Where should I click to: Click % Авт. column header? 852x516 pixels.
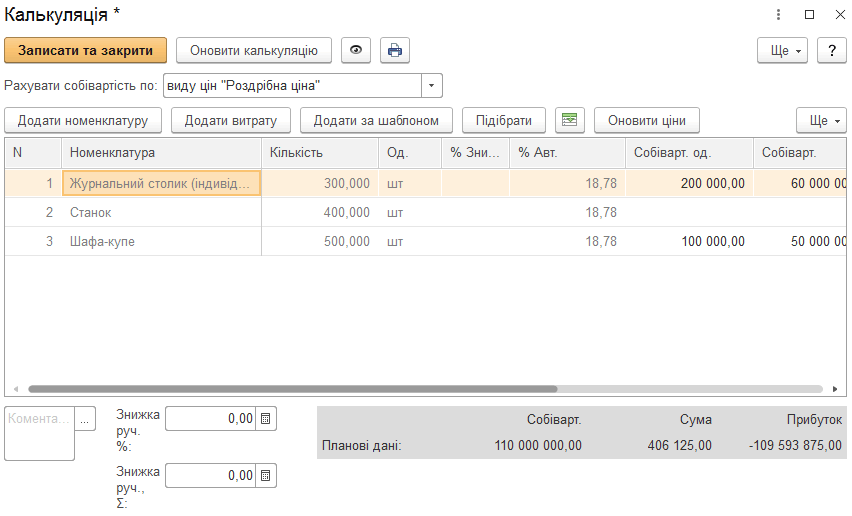coord(567,153)
